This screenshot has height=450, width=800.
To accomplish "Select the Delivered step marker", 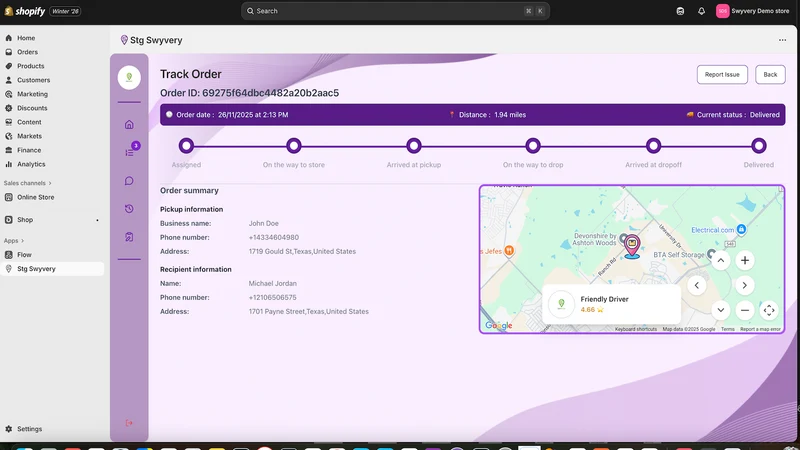I will pyautogui.click(x=759, y=146).
